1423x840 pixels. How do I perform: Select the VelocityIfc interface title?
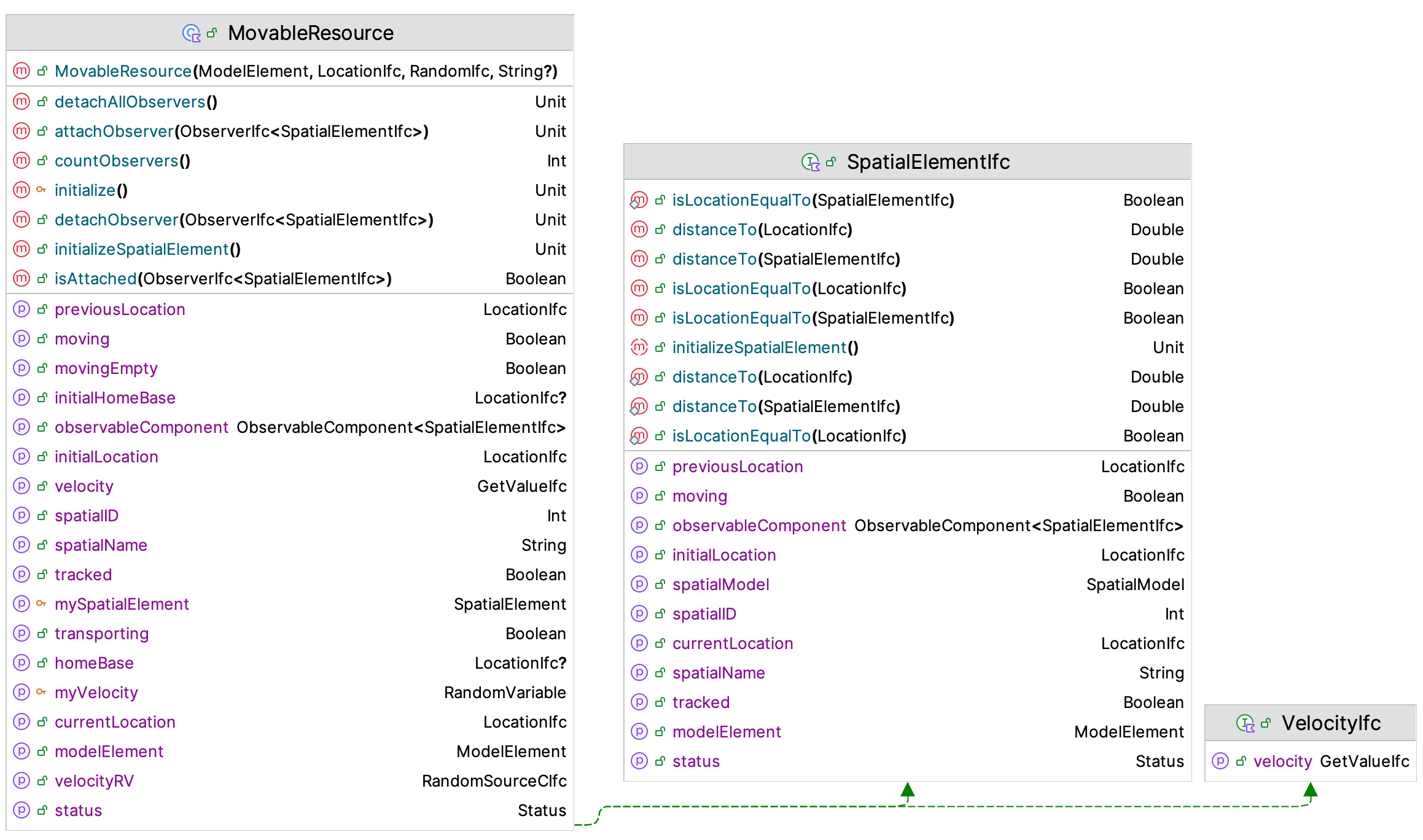[1331, 723]
